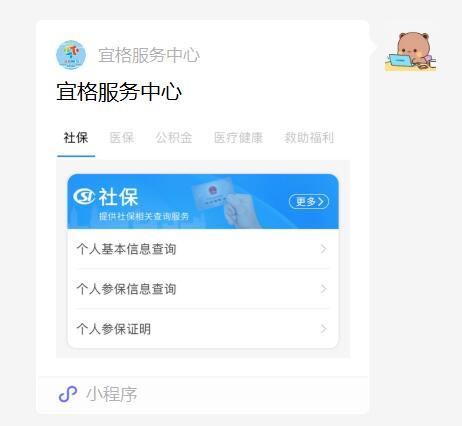Select the 社保 tab
This screenshot has height=426, width=462.
[76, 137]
